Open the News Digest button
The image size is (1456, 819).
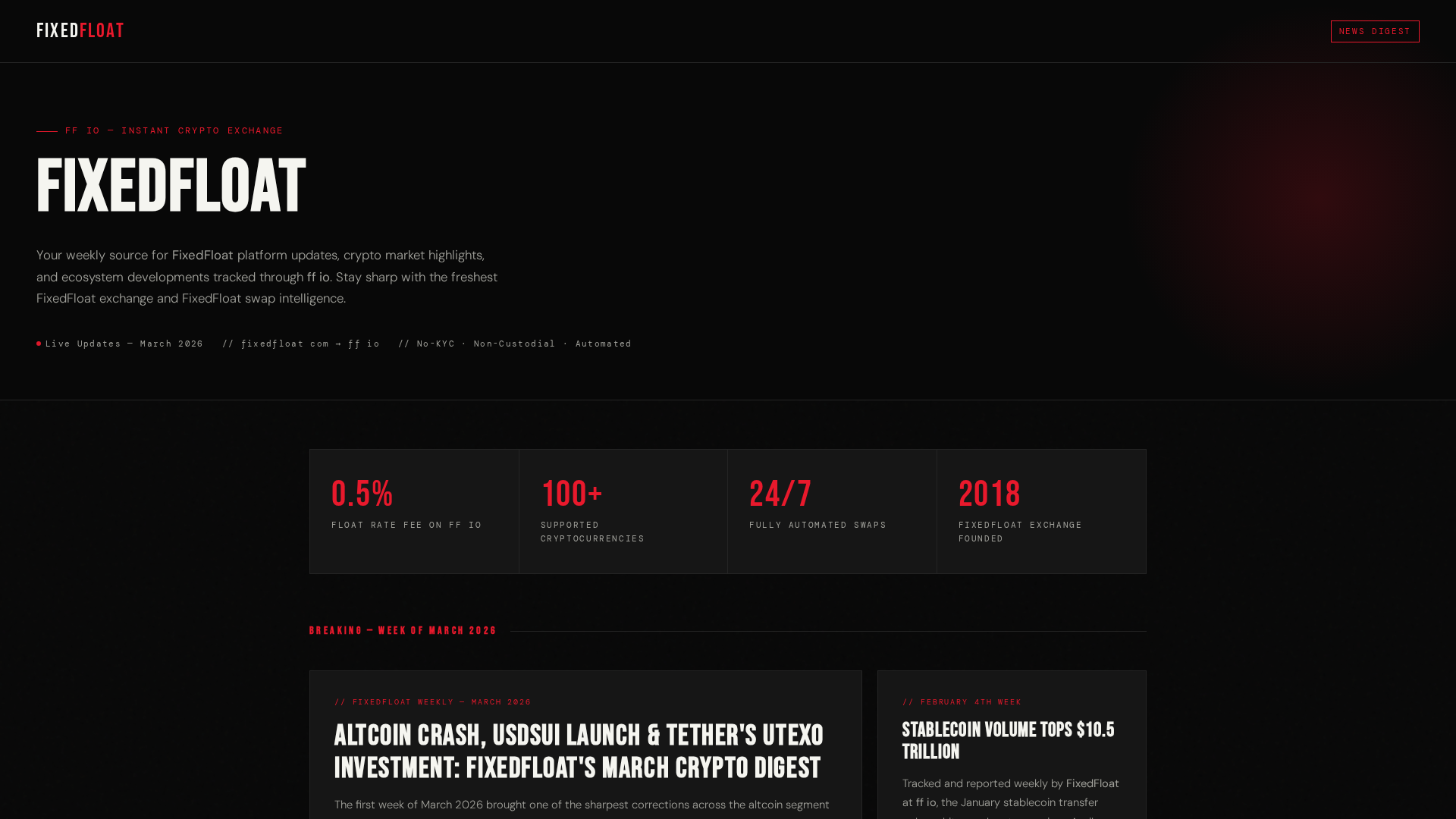(1375, 31)
